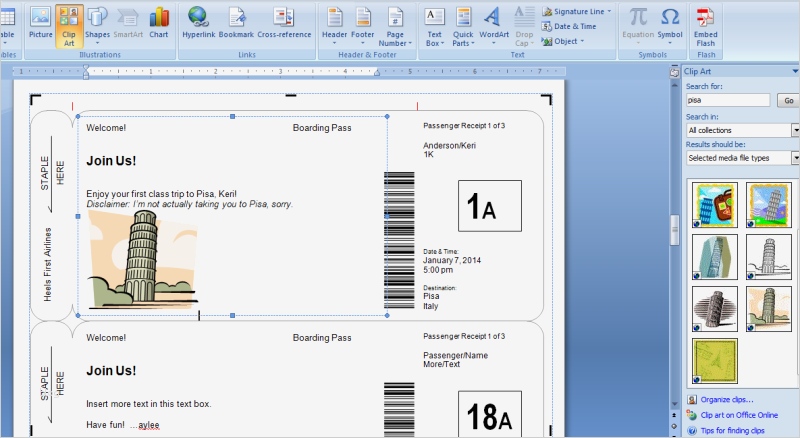Insert a Bookmark
The width and height of the screenshot is (800, 438).
236,23
